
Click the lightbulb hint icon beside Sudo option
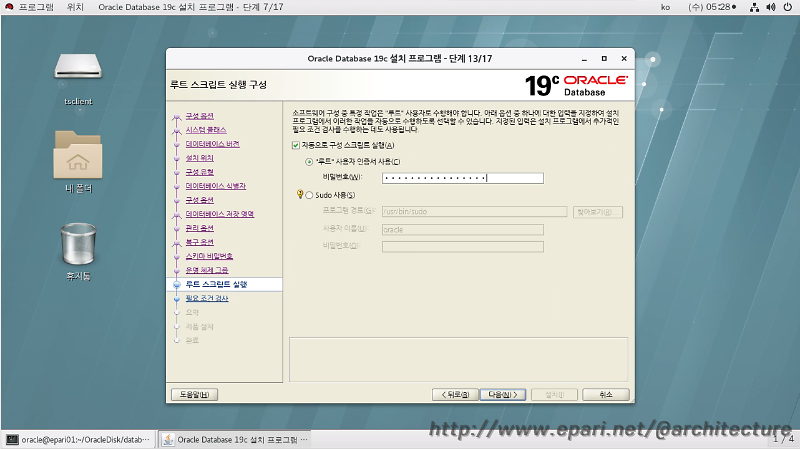click(300, 194)
